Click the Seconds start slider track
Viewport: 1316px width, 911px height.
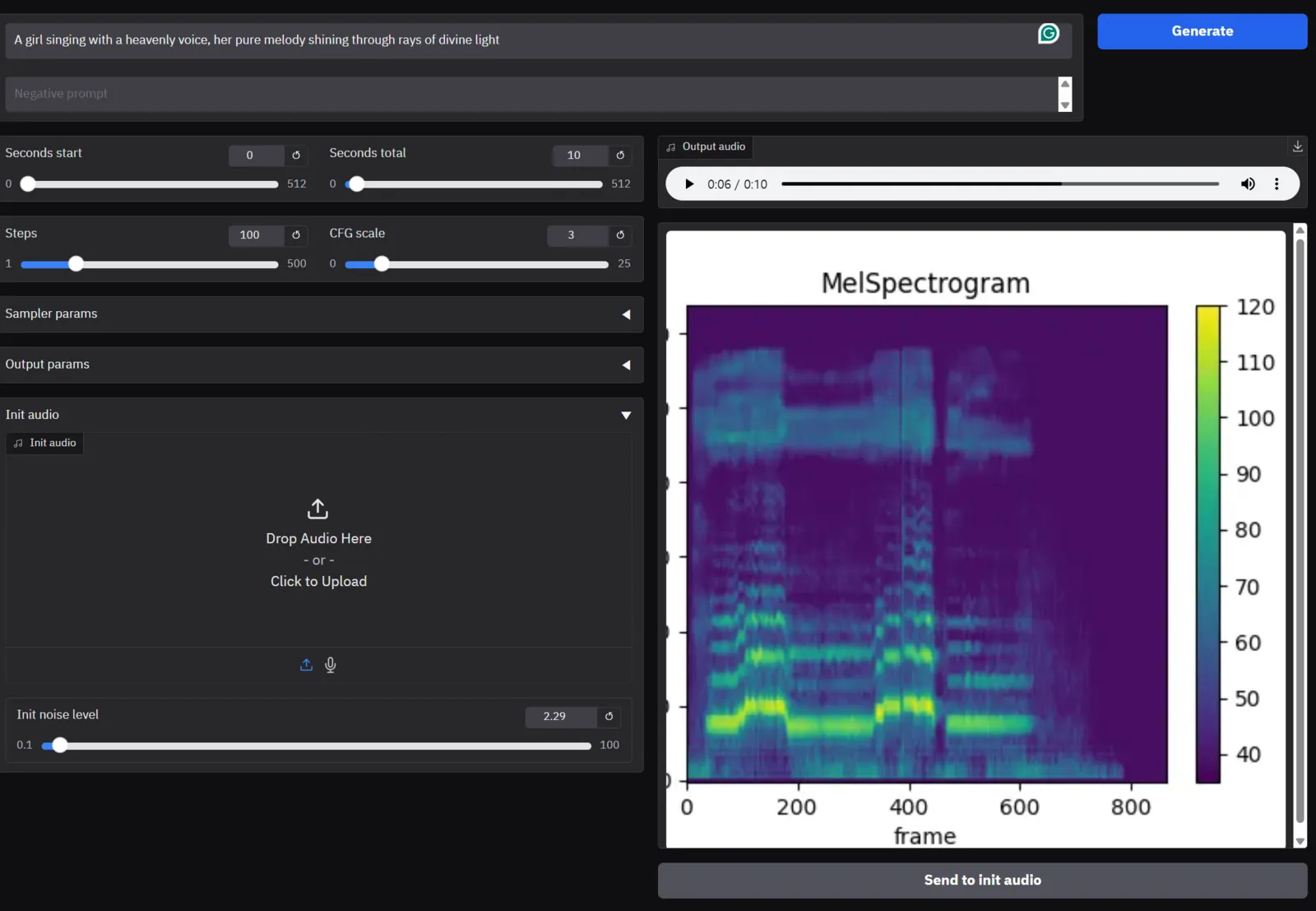(x=150, y=184)
